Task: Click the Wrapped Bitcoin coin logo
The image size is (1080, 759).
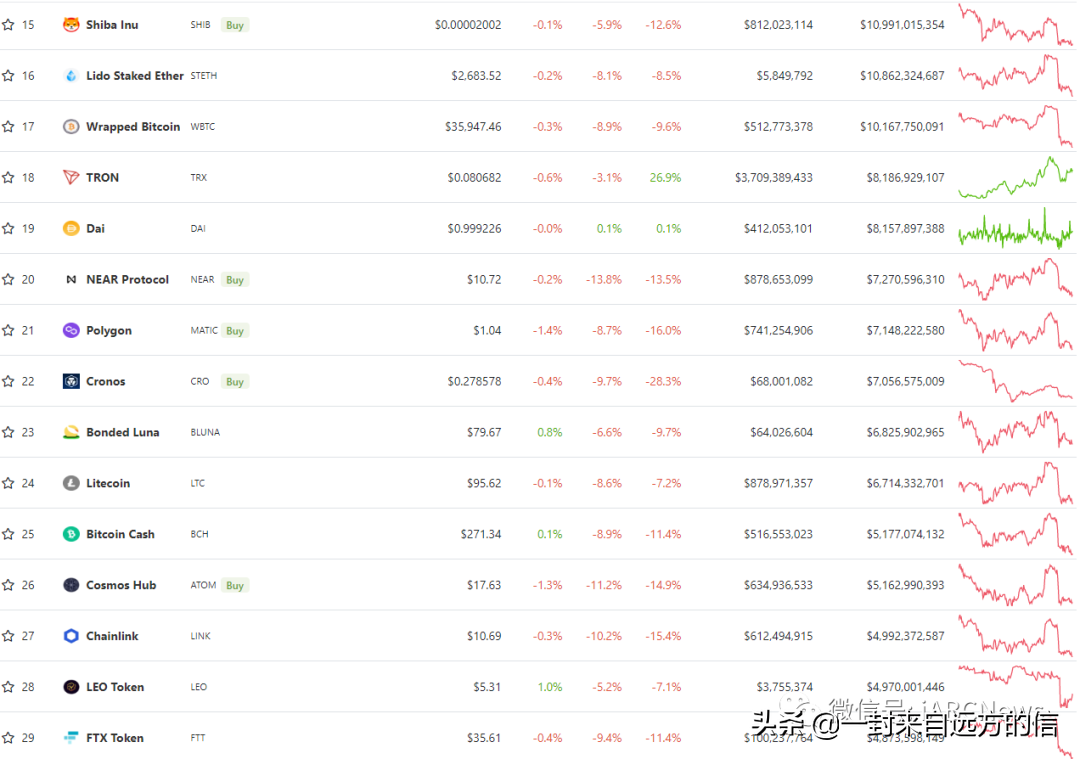Action: [x=71, y=126]
